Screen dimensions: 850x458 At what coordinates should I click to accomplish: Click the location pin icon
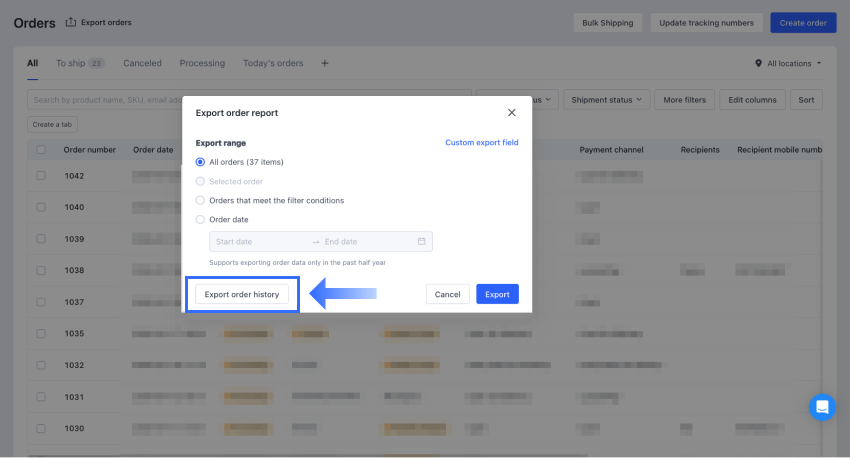pos(758,64)
